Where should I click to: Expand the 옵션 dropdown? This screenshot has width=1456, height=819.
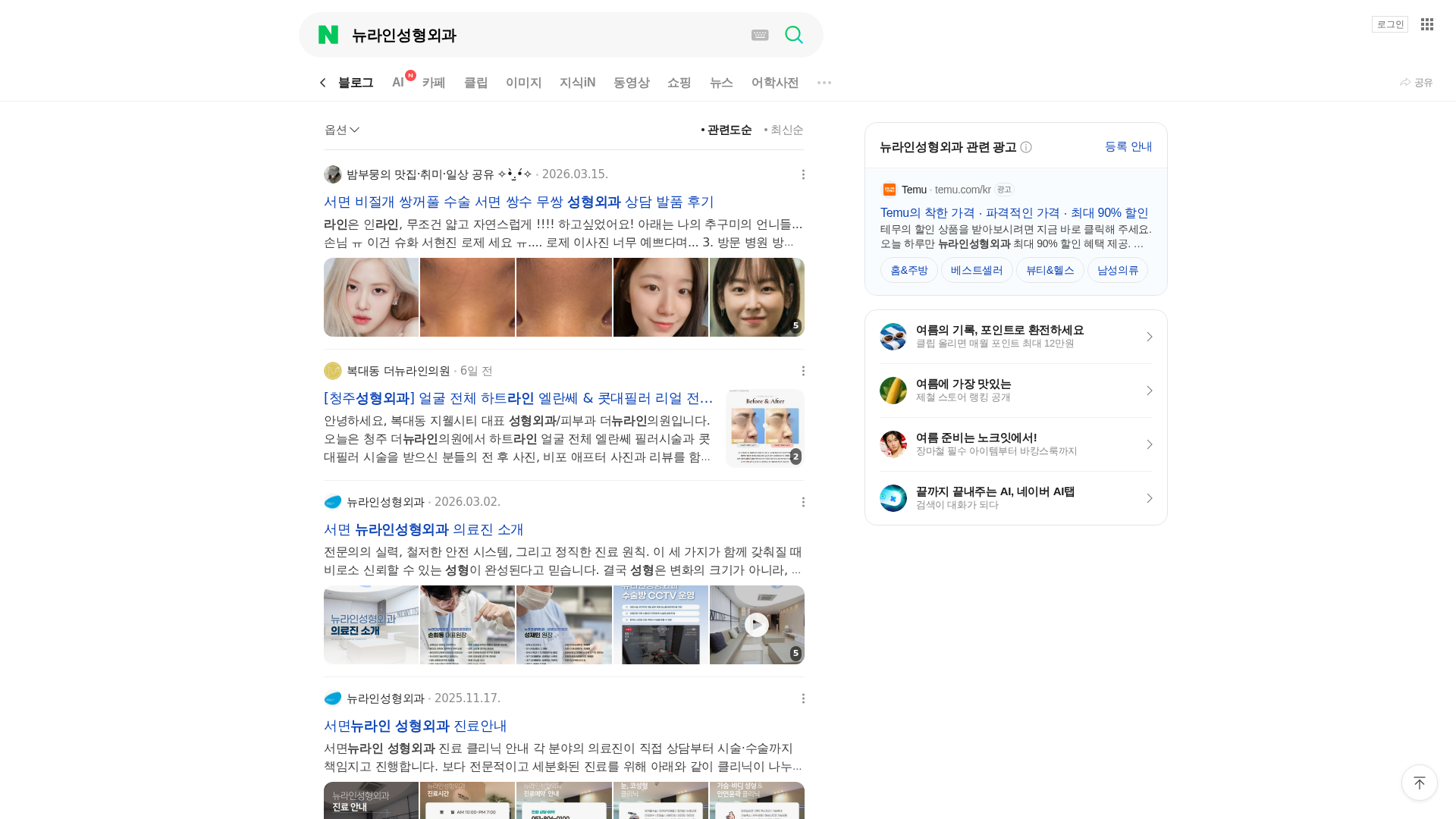click(342, 130)
